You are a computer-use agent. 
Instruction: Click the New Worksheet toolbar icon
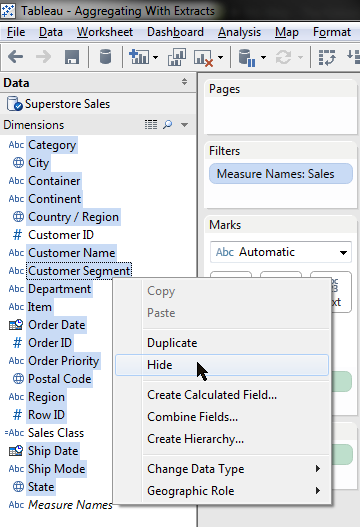pos(139,57)
